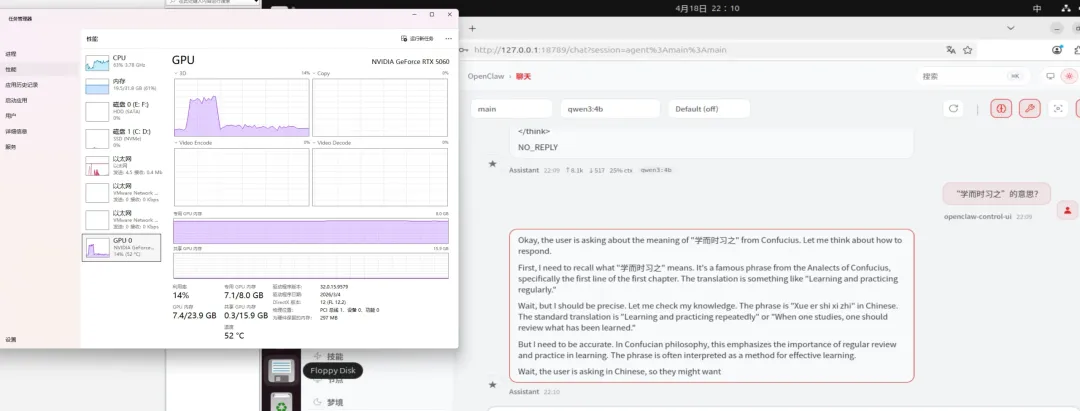The width and height of the screenshot is (1080, 411).
Task: Click the star icon beside the NO_REPLY message
Action: click(492, 163)
